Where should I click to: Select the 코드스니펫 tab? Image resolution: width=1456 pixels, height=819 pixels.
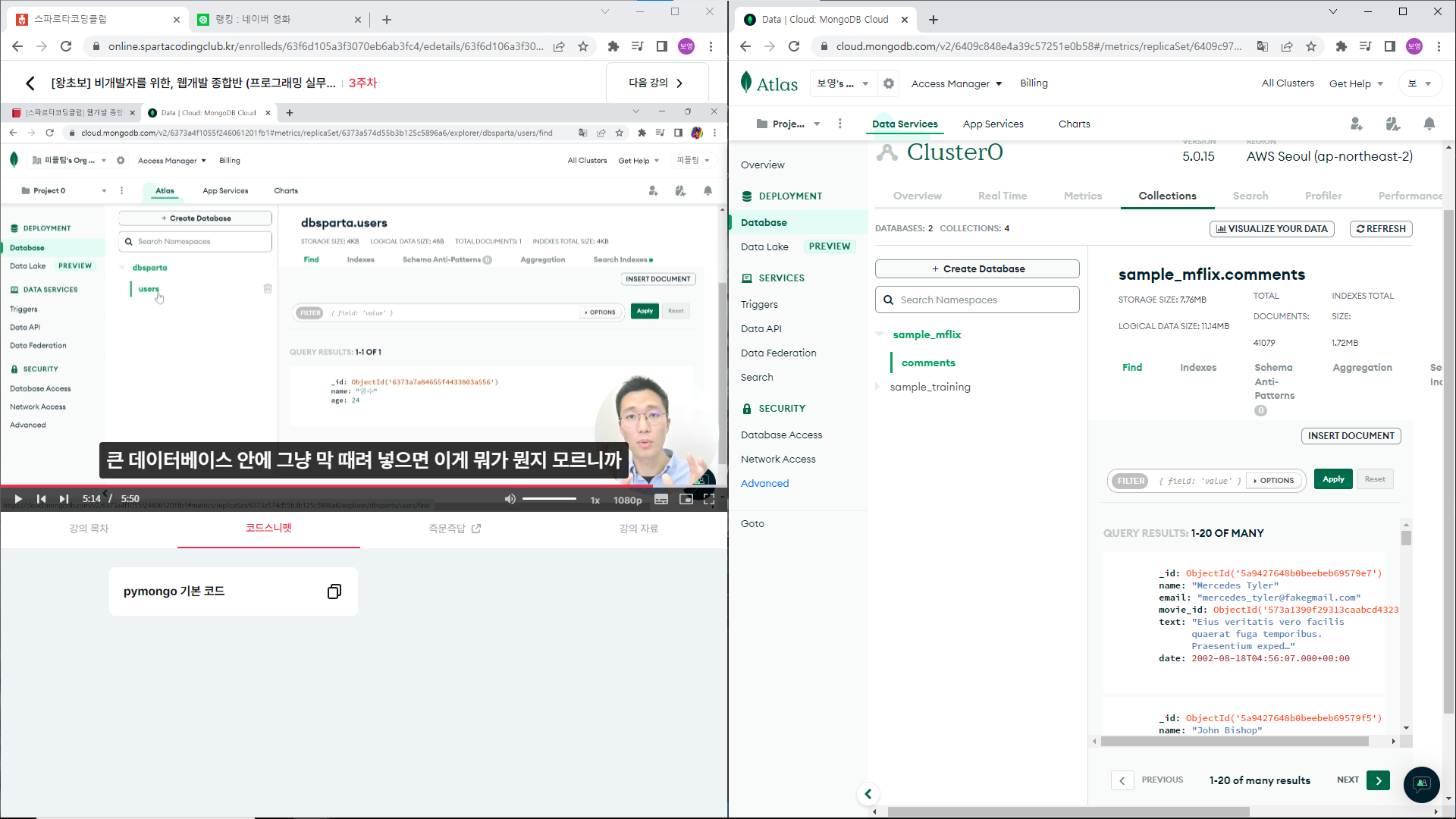268,528
